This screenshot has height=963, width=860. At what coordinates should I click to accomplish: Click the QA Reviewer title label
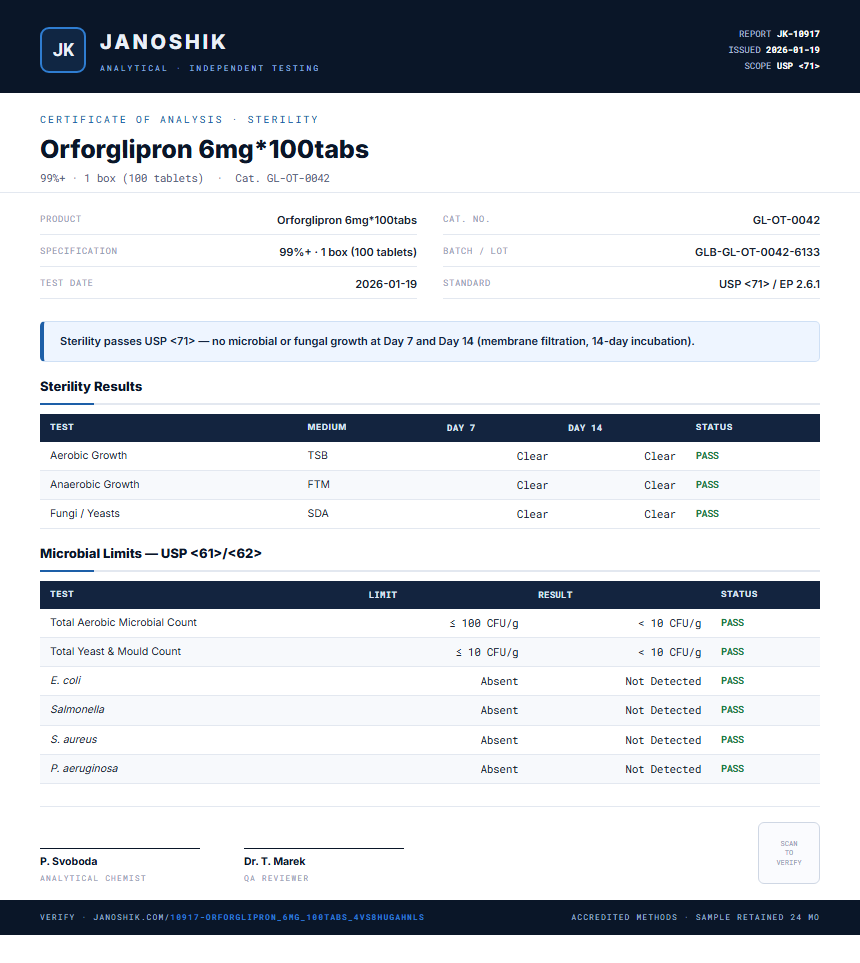point(276,878)
